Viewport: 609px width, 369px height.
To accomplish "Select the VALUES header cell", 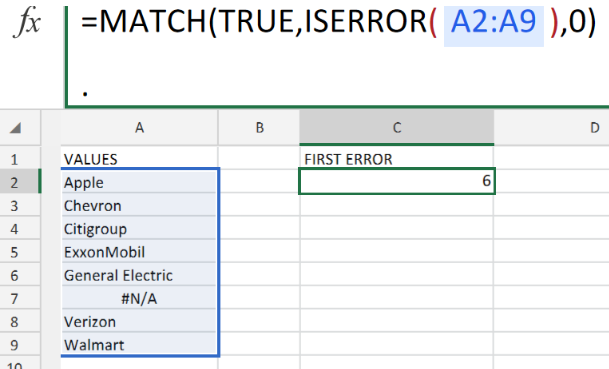I will [139, 159].
